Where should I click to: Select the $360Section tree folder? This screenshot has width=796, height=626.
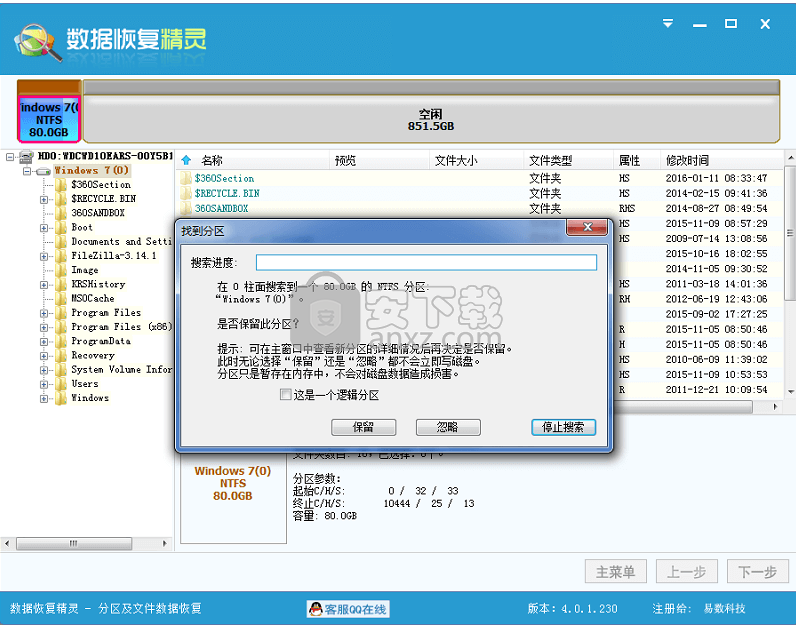[x=101, y=185]
